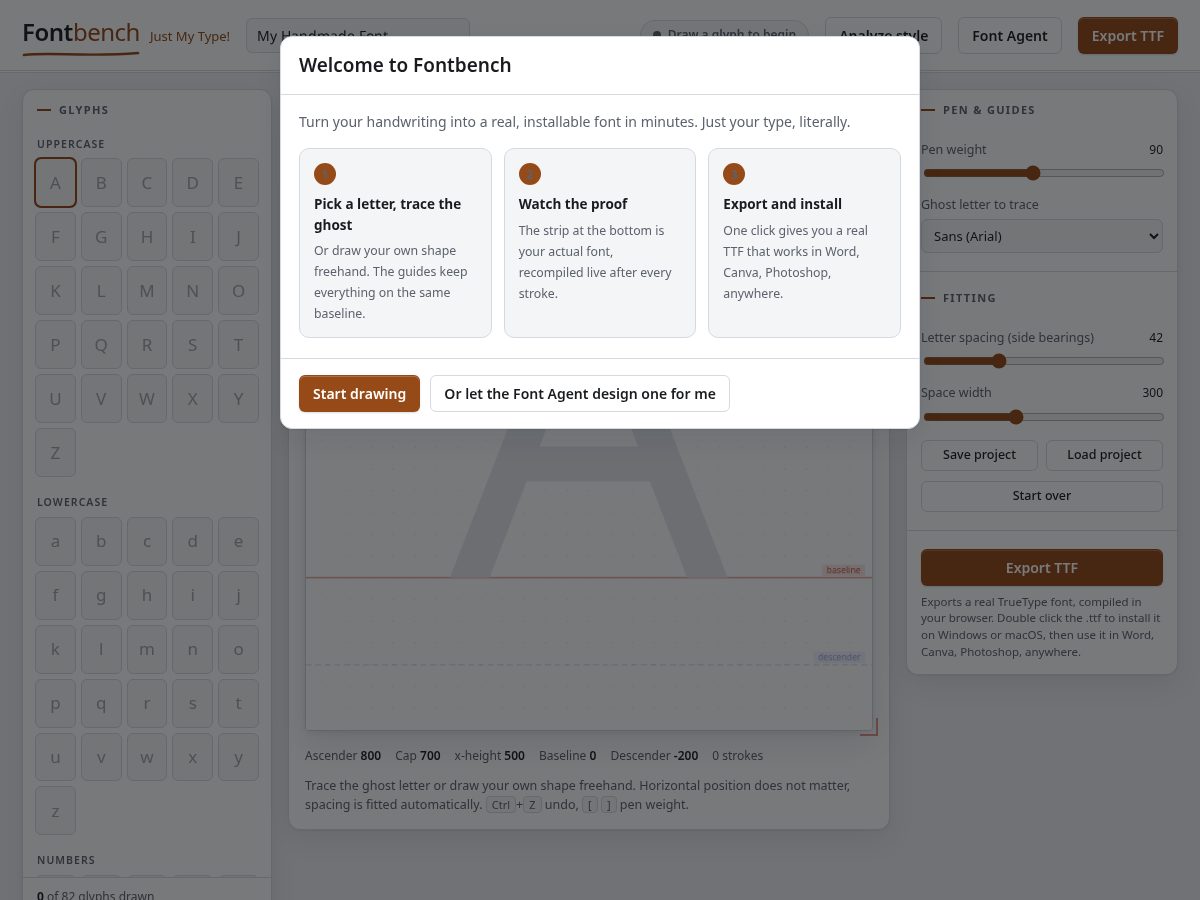Select lowercase glyph m
1200x900 pixels.
pyautogui.click(x=147, y=650)
